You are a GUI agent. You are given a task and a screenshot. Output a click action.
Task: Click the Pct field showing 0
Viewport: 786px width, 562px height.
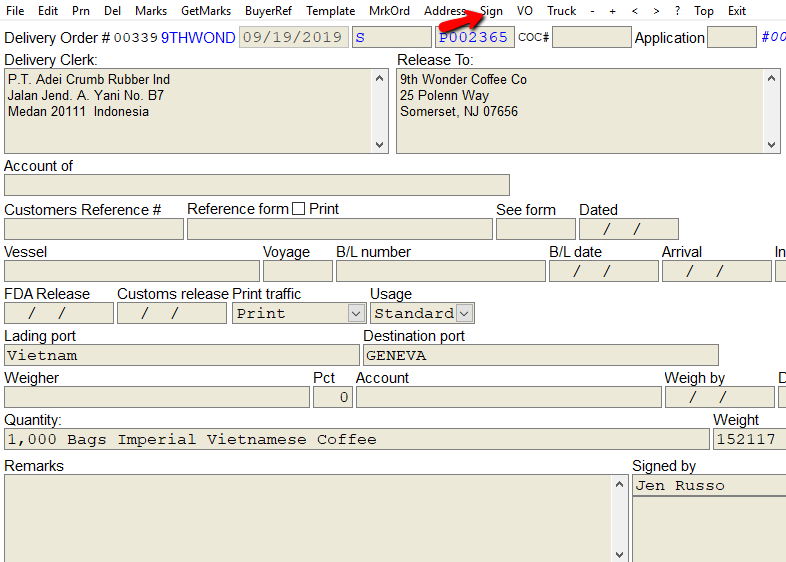(x=333, y=397)
